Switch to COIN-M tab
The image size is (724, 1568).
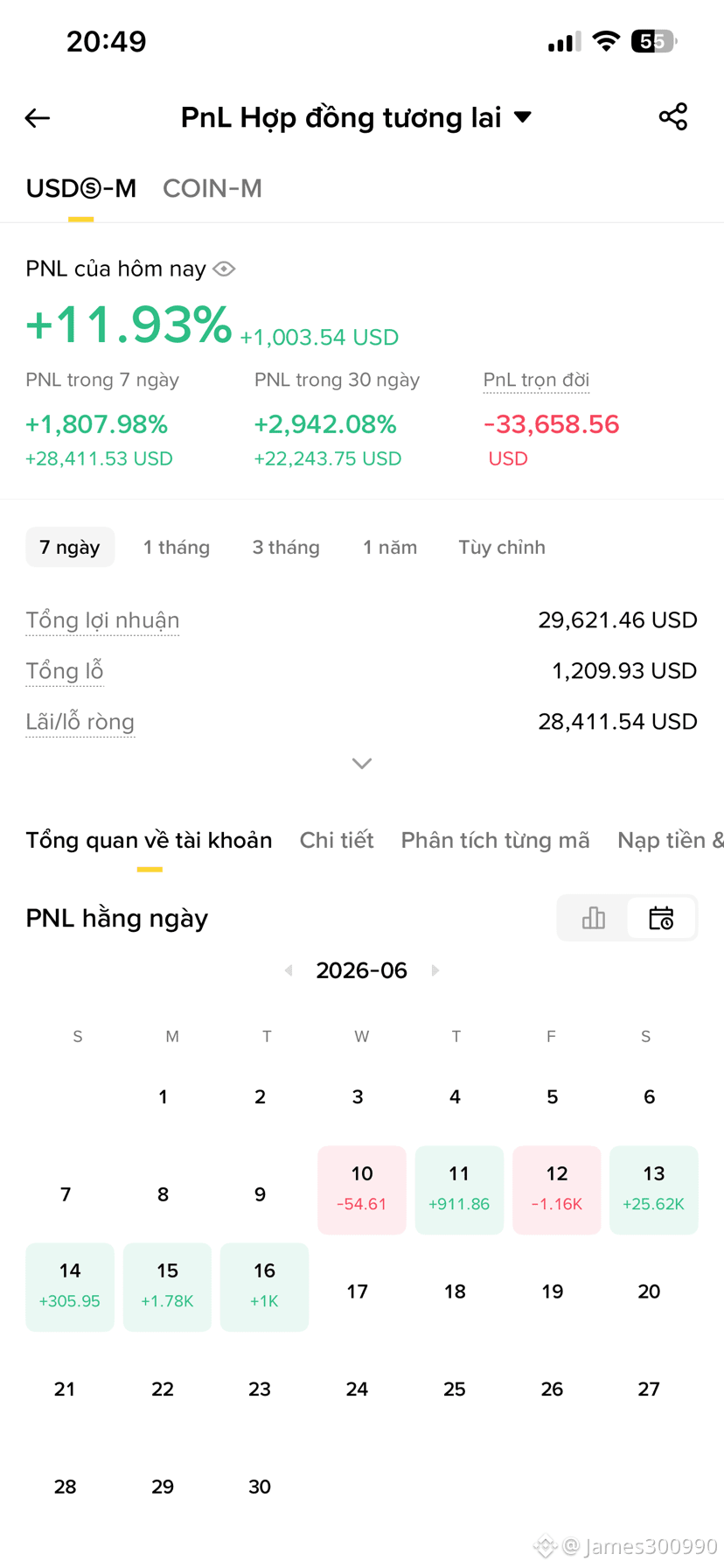click(x=212, y=188)
